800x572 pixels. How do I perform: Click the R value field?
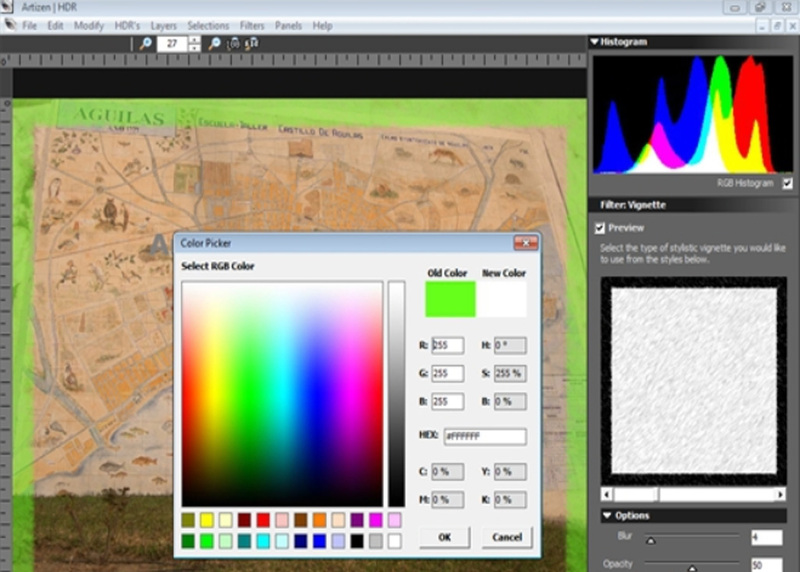pos(447,345)
